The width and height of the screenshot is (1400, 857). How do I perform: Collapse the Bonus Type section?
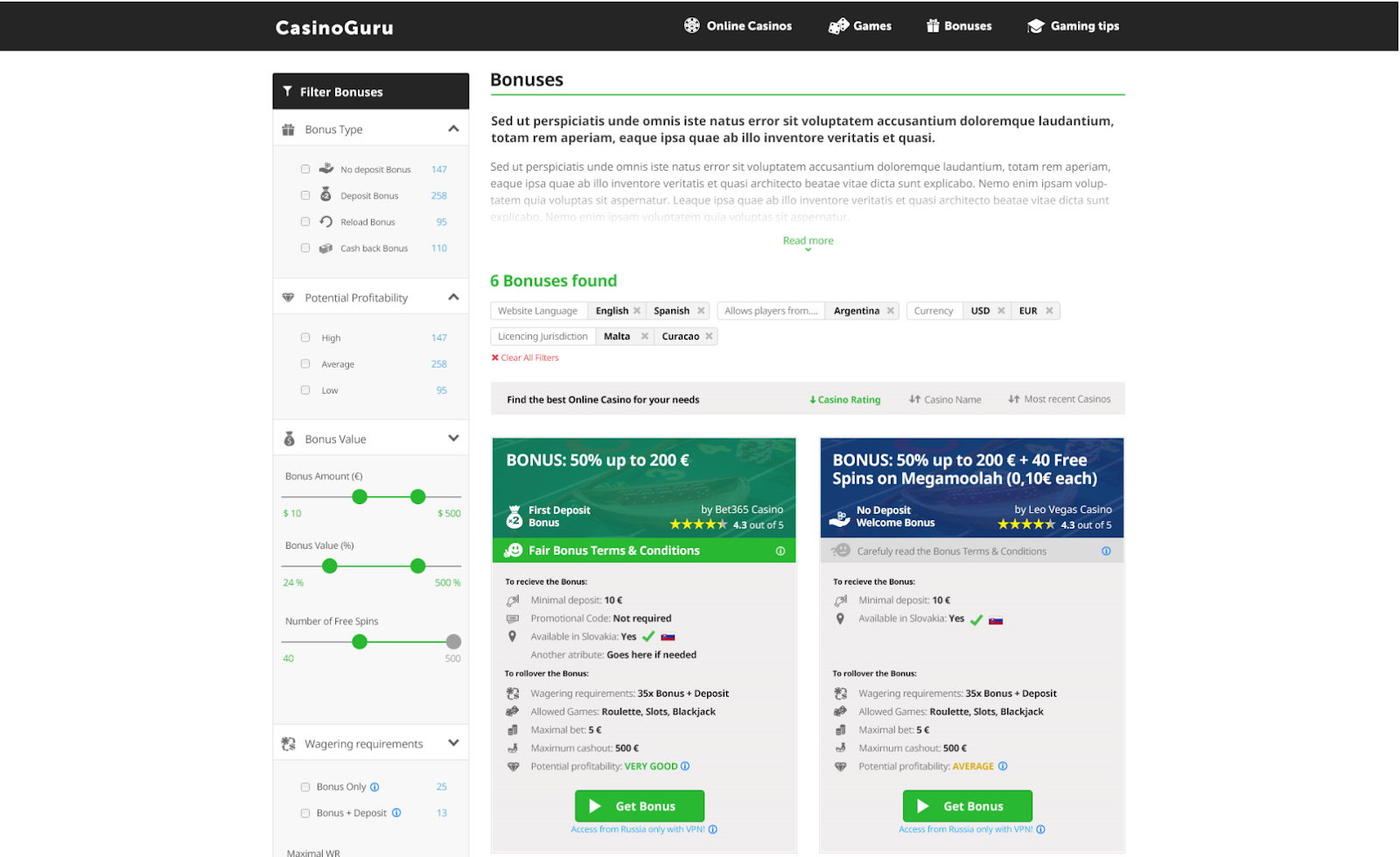[x=453, y=129]
